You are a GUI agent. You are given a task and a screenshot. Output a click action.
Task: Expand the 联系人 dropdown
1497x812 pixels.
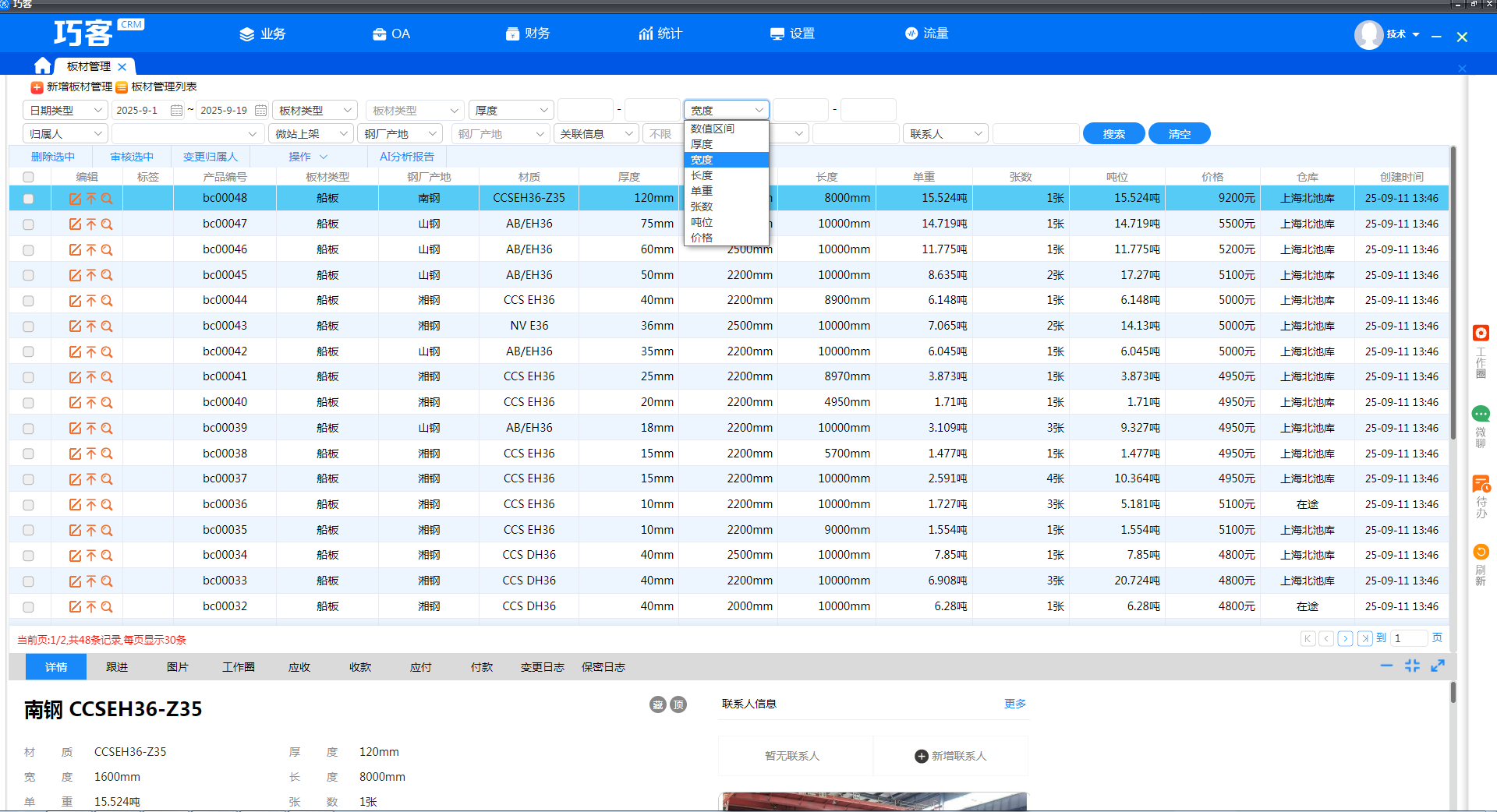click(x=945, y=134)
